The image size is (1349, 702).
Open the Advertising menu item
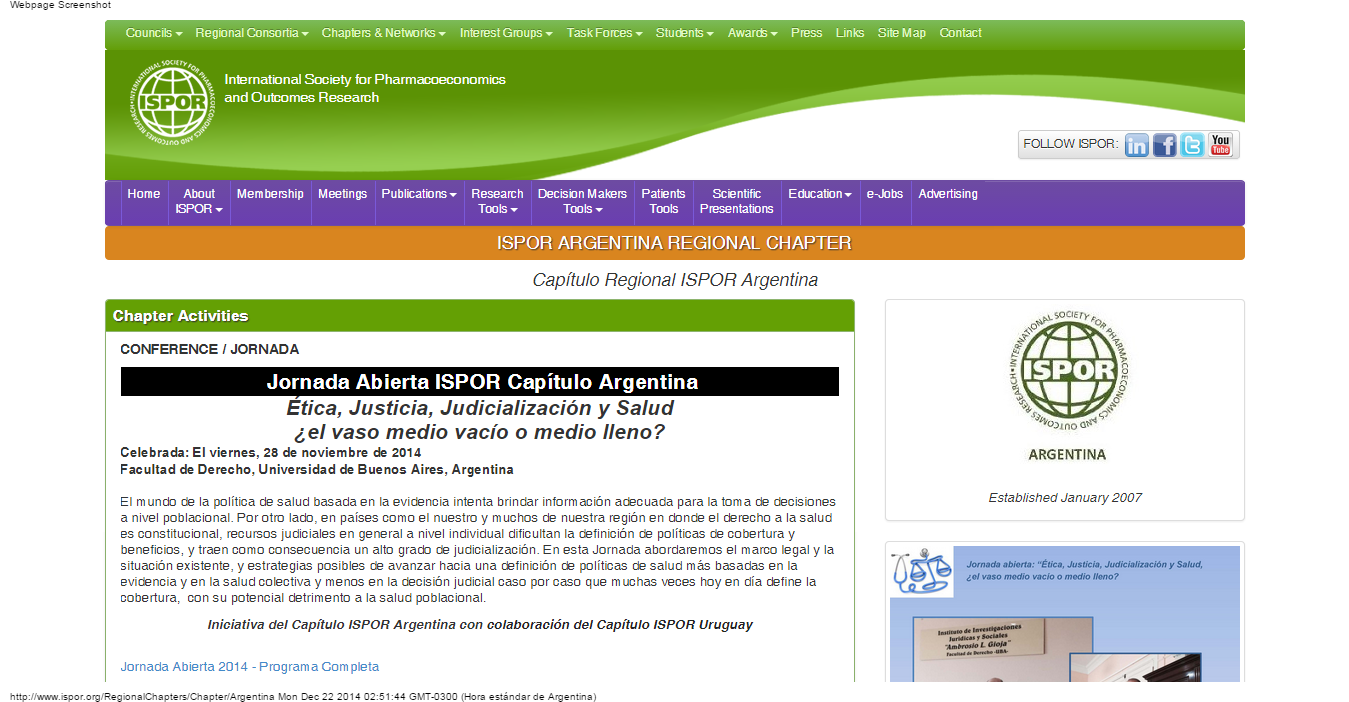948,194
